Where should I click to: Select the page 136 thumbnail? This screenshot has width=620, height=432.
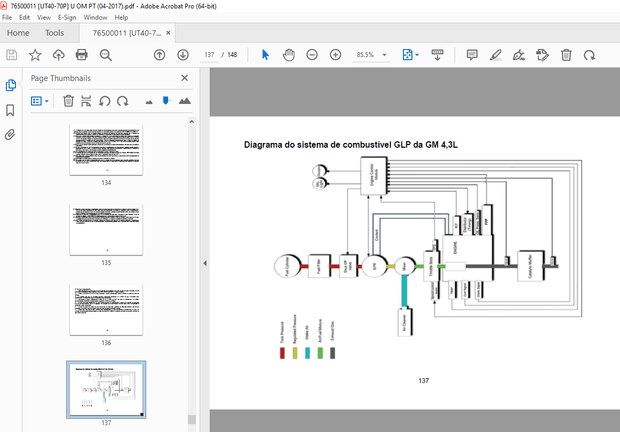[106, 310]
